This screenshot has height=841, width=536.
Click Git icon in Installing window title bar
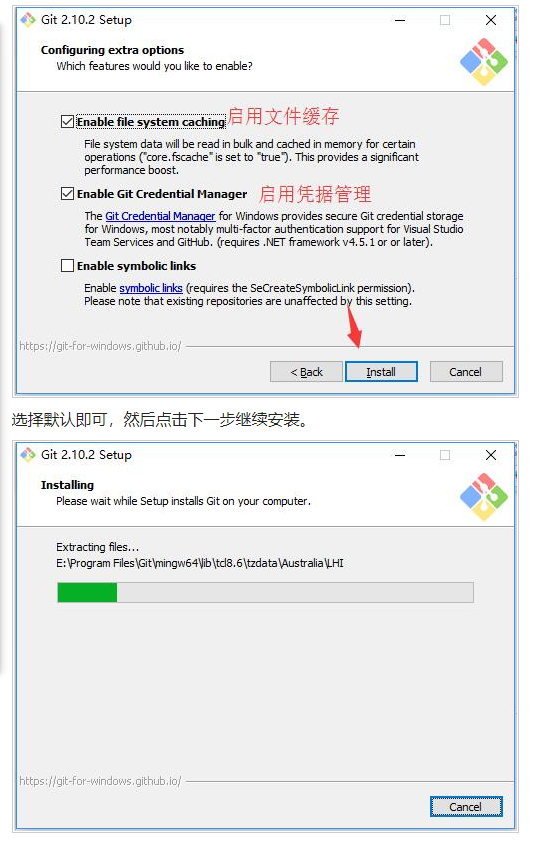(28, 455)
